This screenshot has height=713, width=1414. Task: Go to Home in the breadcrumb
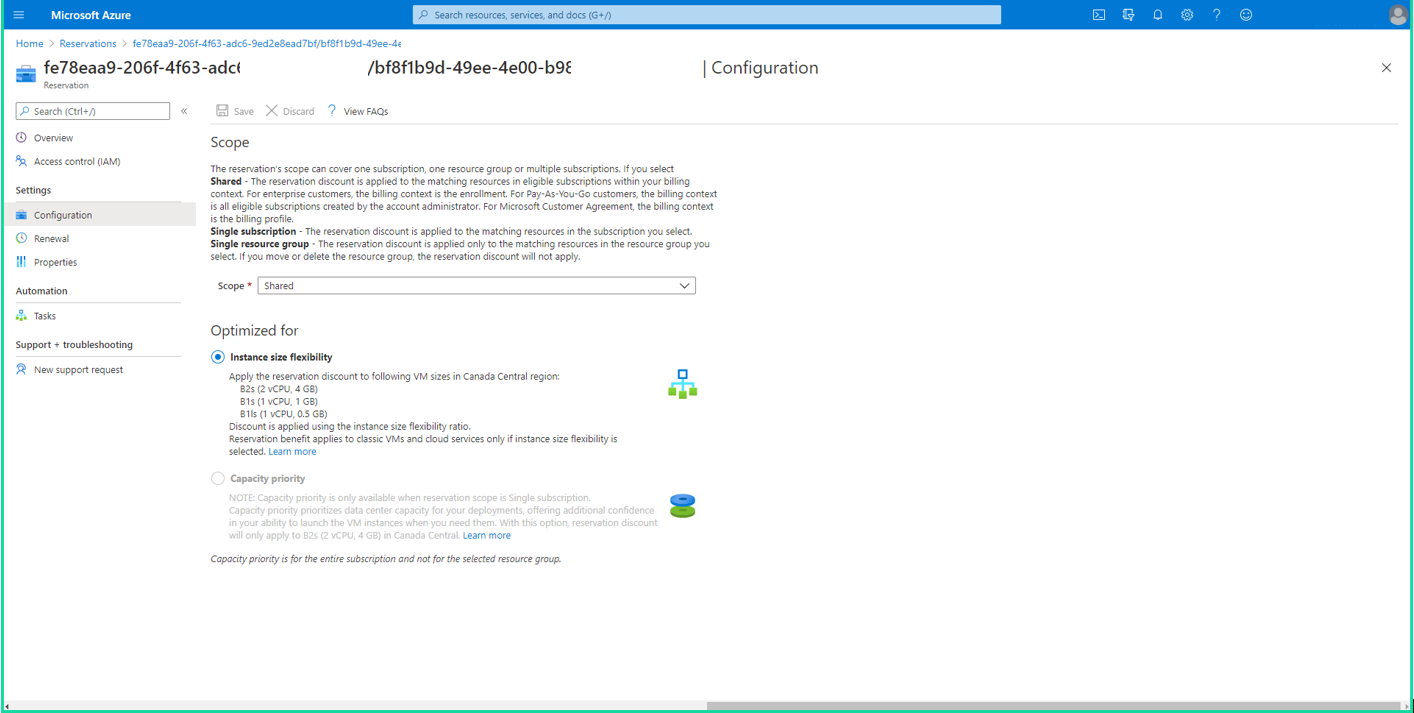pyautogui.click(x=30, y=44)
